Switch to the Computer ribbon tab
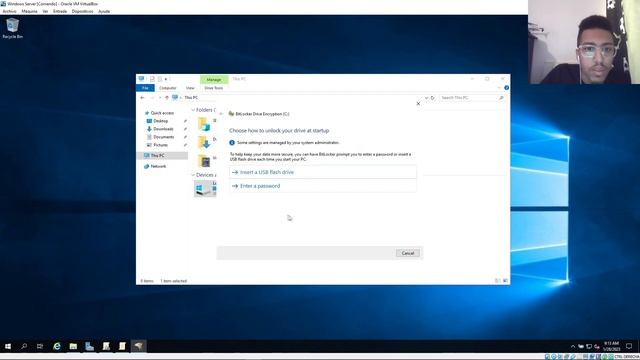Screen dimensions: 640x360 click(167, 88)
